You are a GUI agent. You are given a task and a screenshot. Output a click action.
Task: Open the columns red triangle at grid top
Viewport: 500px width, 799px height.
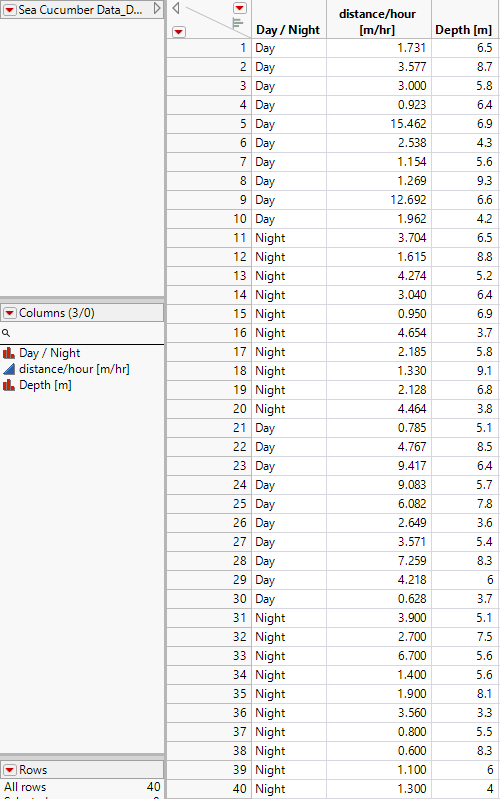[x=240, y=8]
